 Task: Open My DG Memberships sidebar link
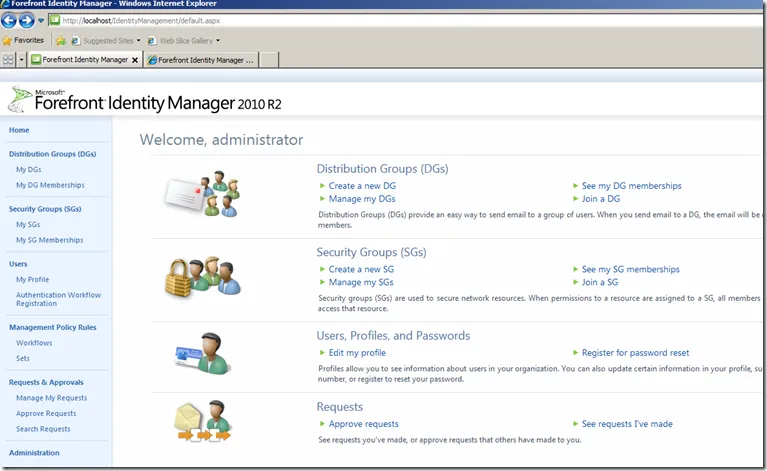coord(50,185)
